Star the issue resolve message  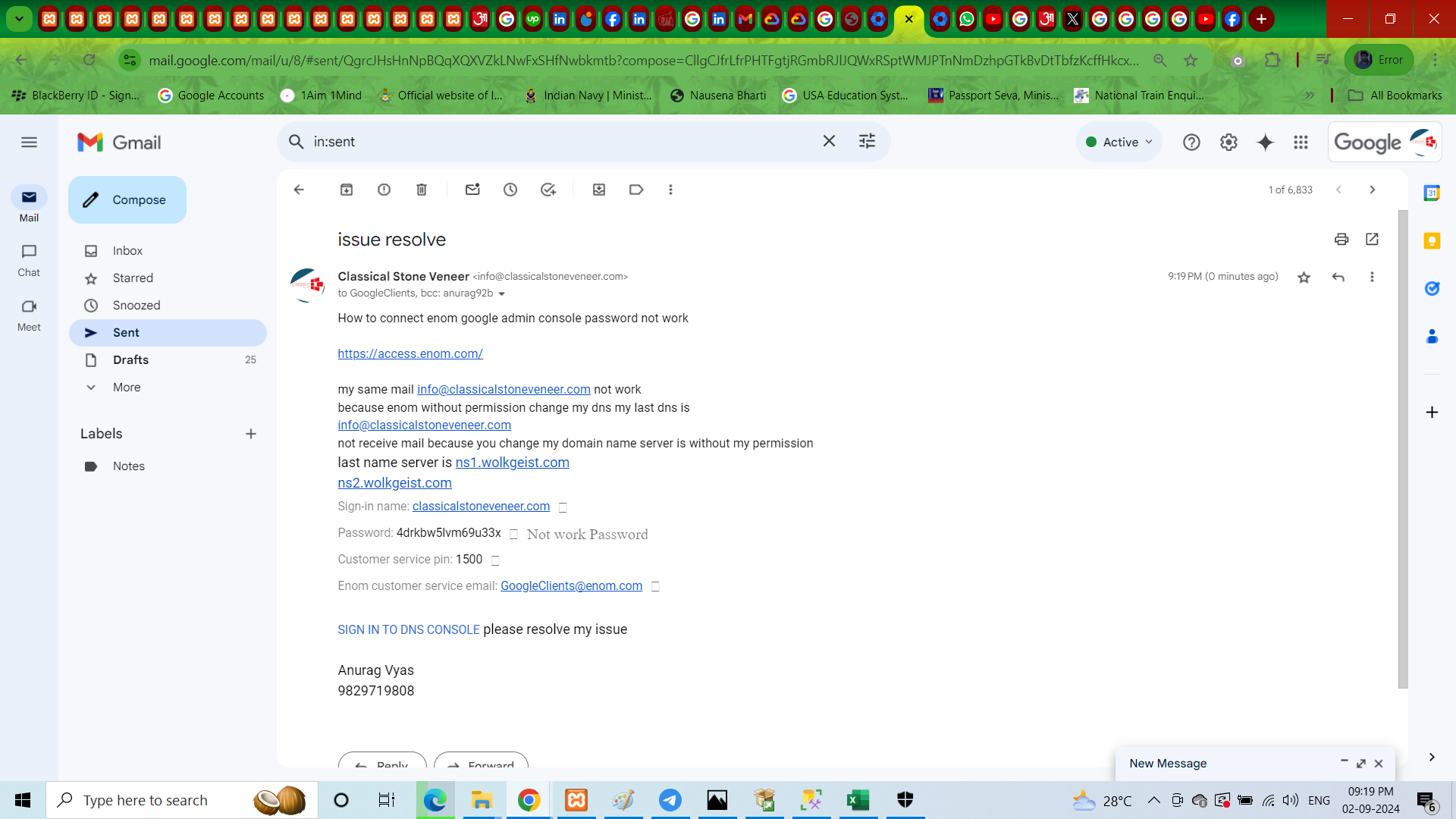click(x=1304, y=278)
